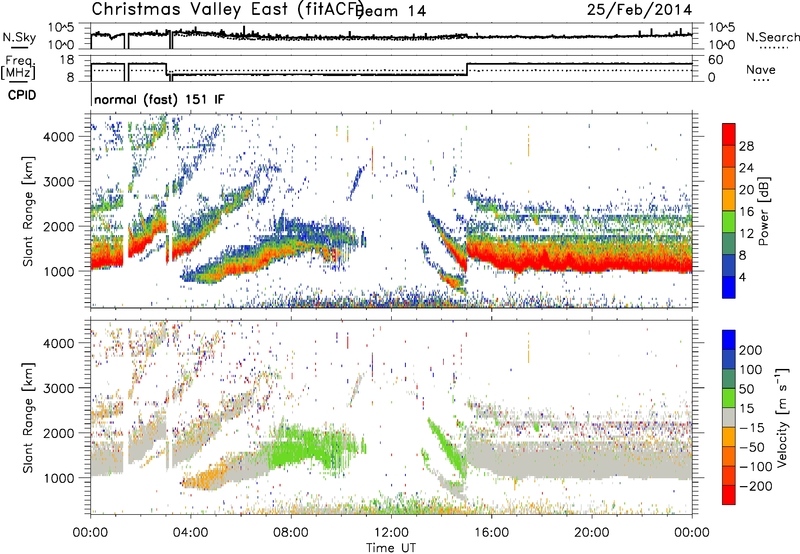Click the '4000' tick in the power panel

coord(59,137)
